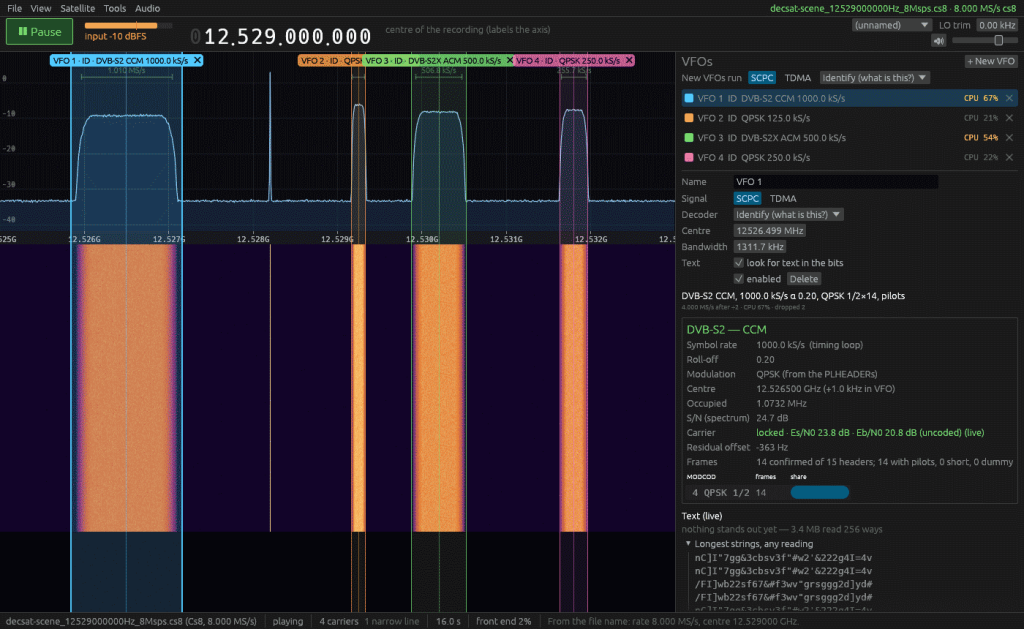Click the 'front end 2%' status entry
The width and height of the screenshot is (1024, 629).
(504, 621)
